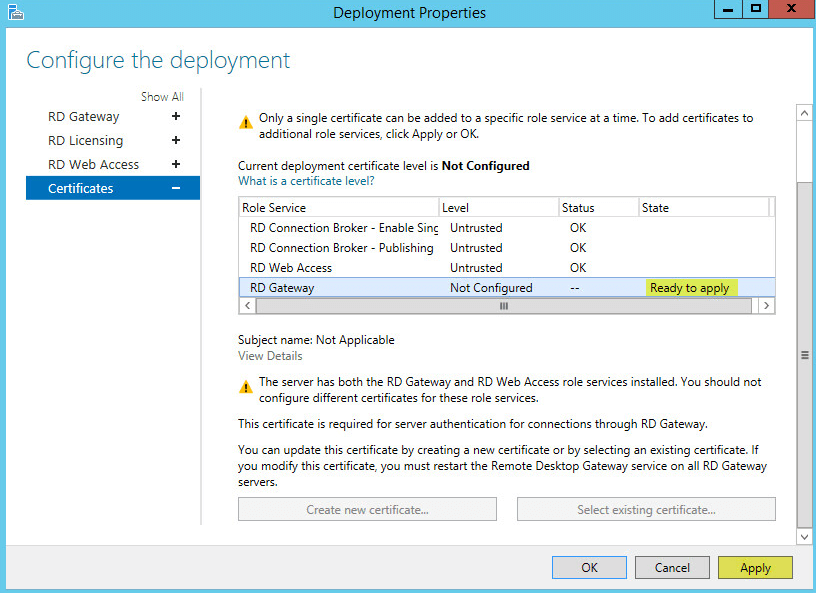Click the minus icon next to Certificates
This screenshot has height=593, width=816.
176,187
